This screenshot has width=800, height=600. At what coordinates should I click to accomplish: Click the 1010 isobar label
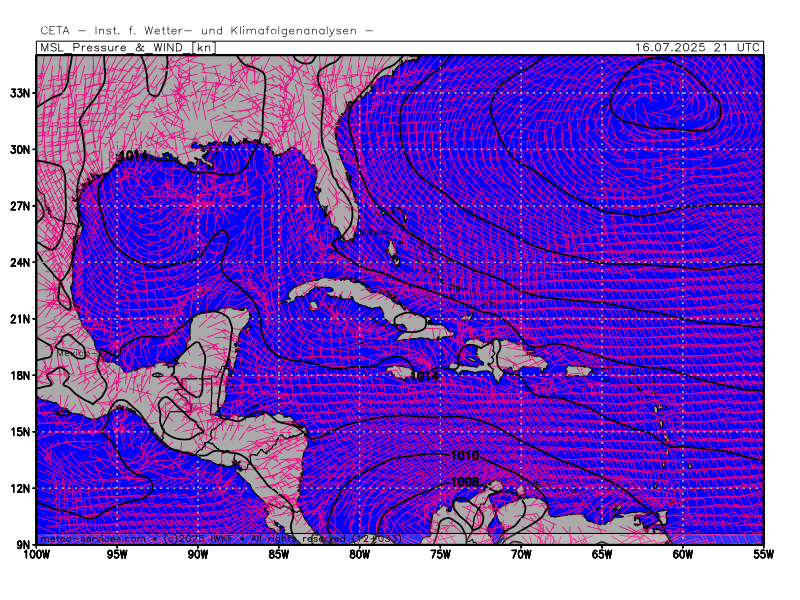(x=465, y=455)
